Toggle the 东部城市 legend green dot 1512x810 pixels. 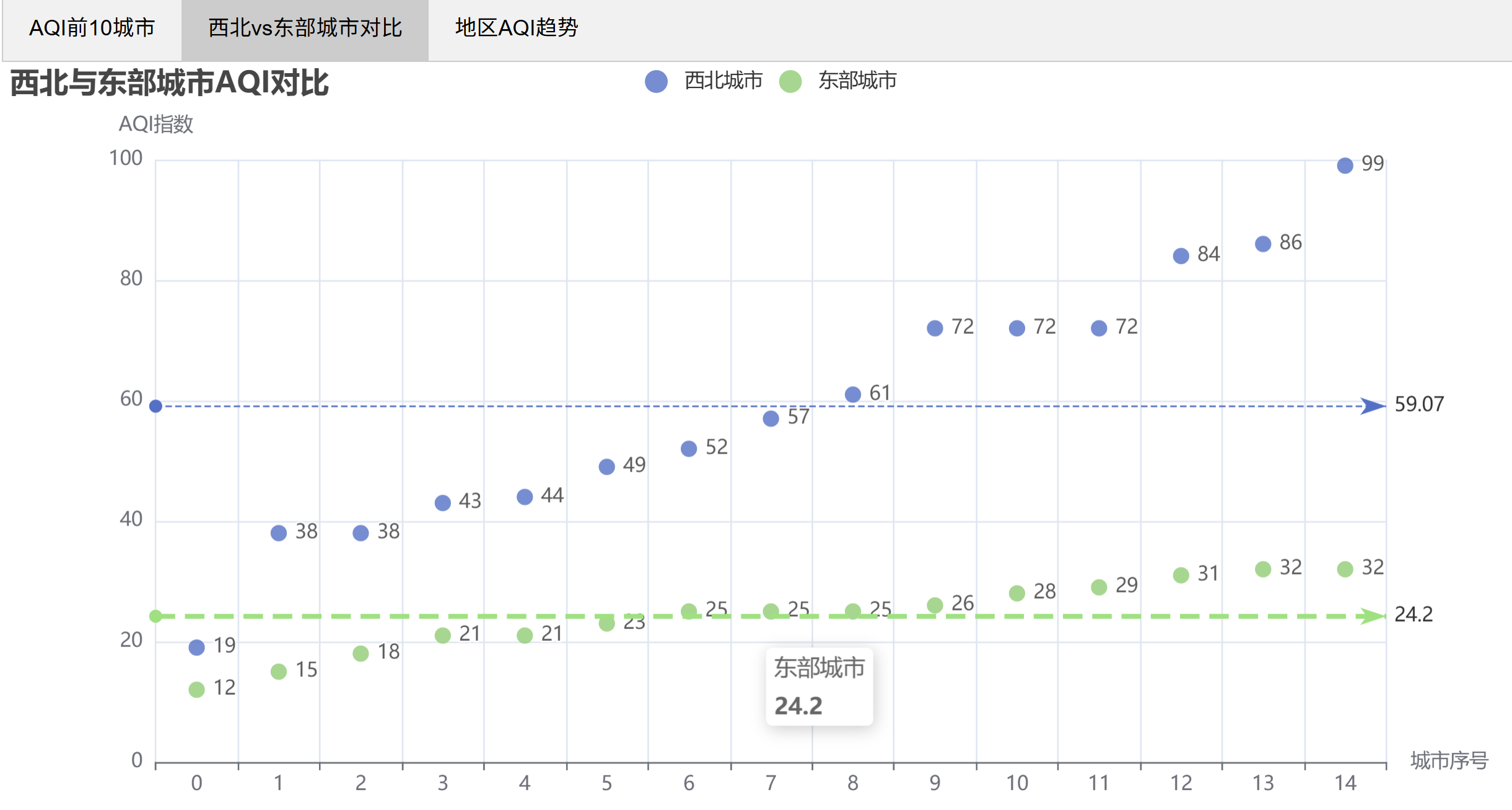(790, 81)
